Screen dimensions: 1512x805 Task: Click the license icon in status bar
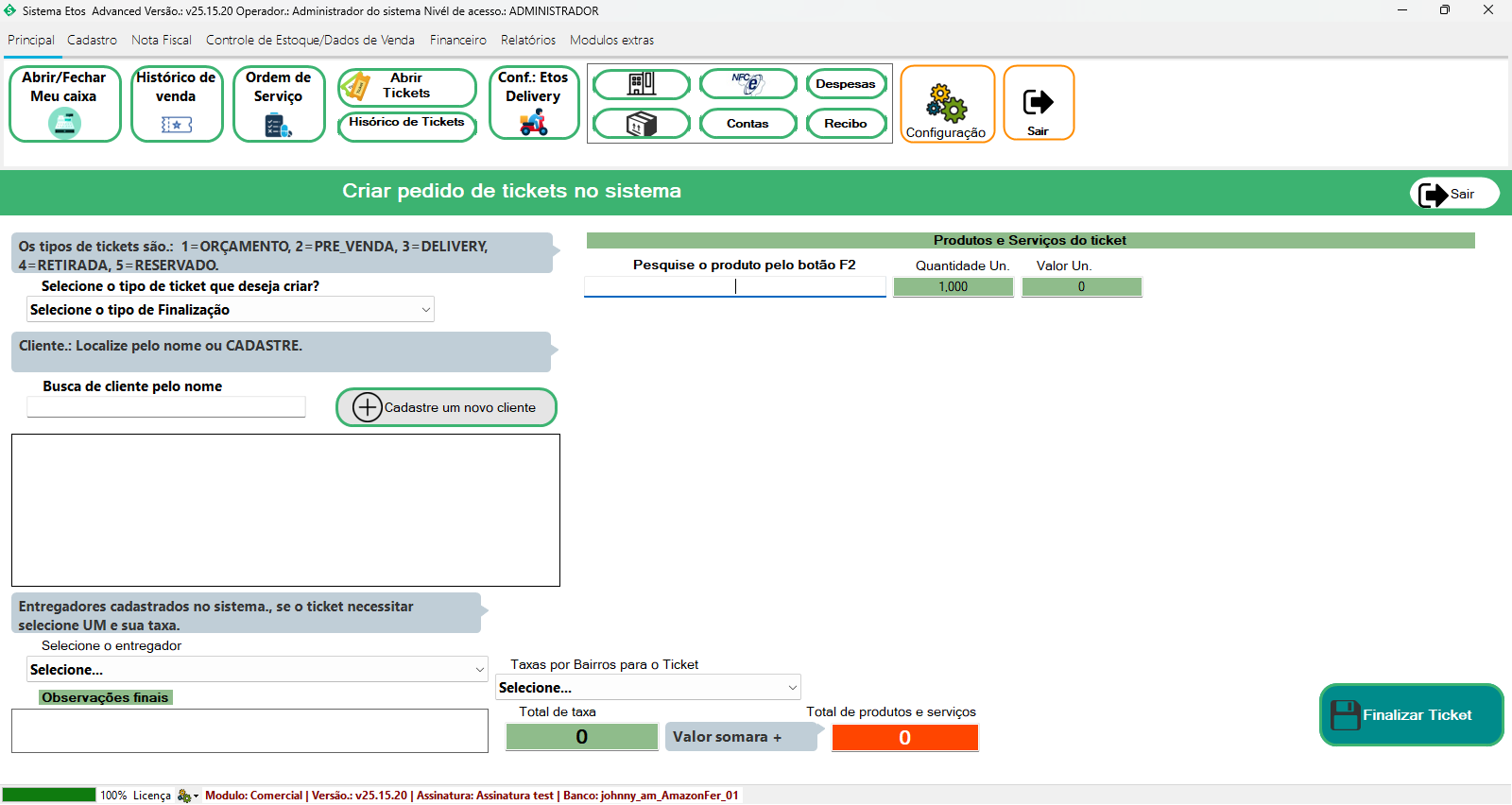pyautogui.click(x=185, y=796)
